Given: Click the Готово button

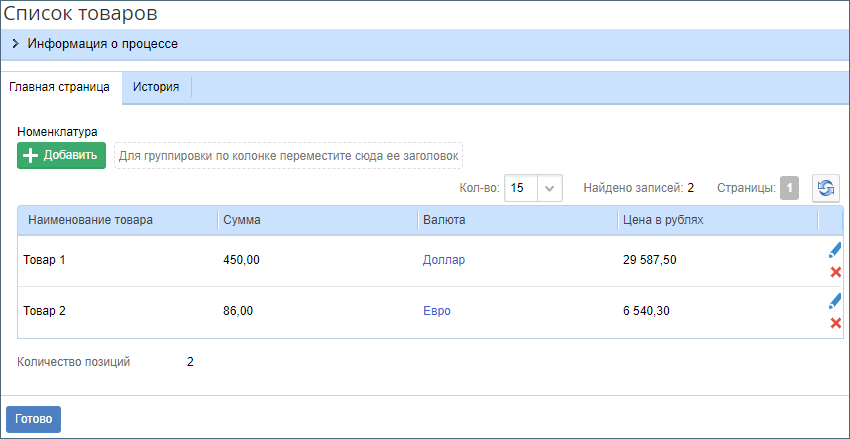Looking at the screenshot, I should click(33, 419).
